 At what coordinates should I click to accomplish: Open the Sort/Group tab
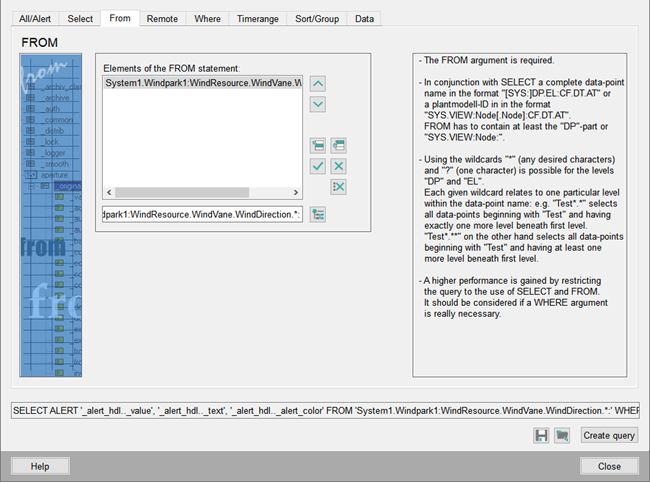point(317,19)
